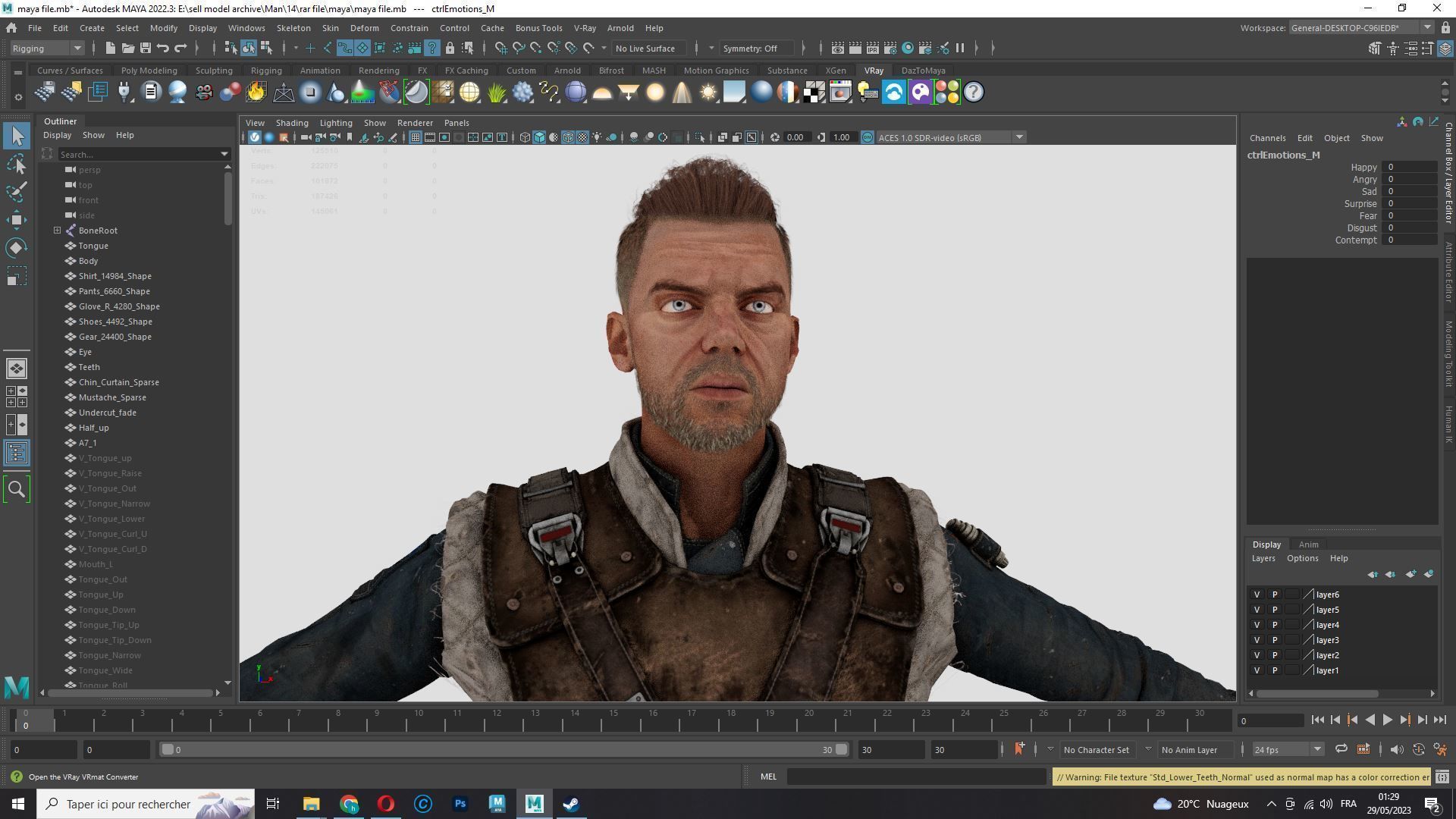Switch to the XGen shelf tab
The height and width of the screenshot is (819, 1456).
pyautogui.click(x=836, y=71)
